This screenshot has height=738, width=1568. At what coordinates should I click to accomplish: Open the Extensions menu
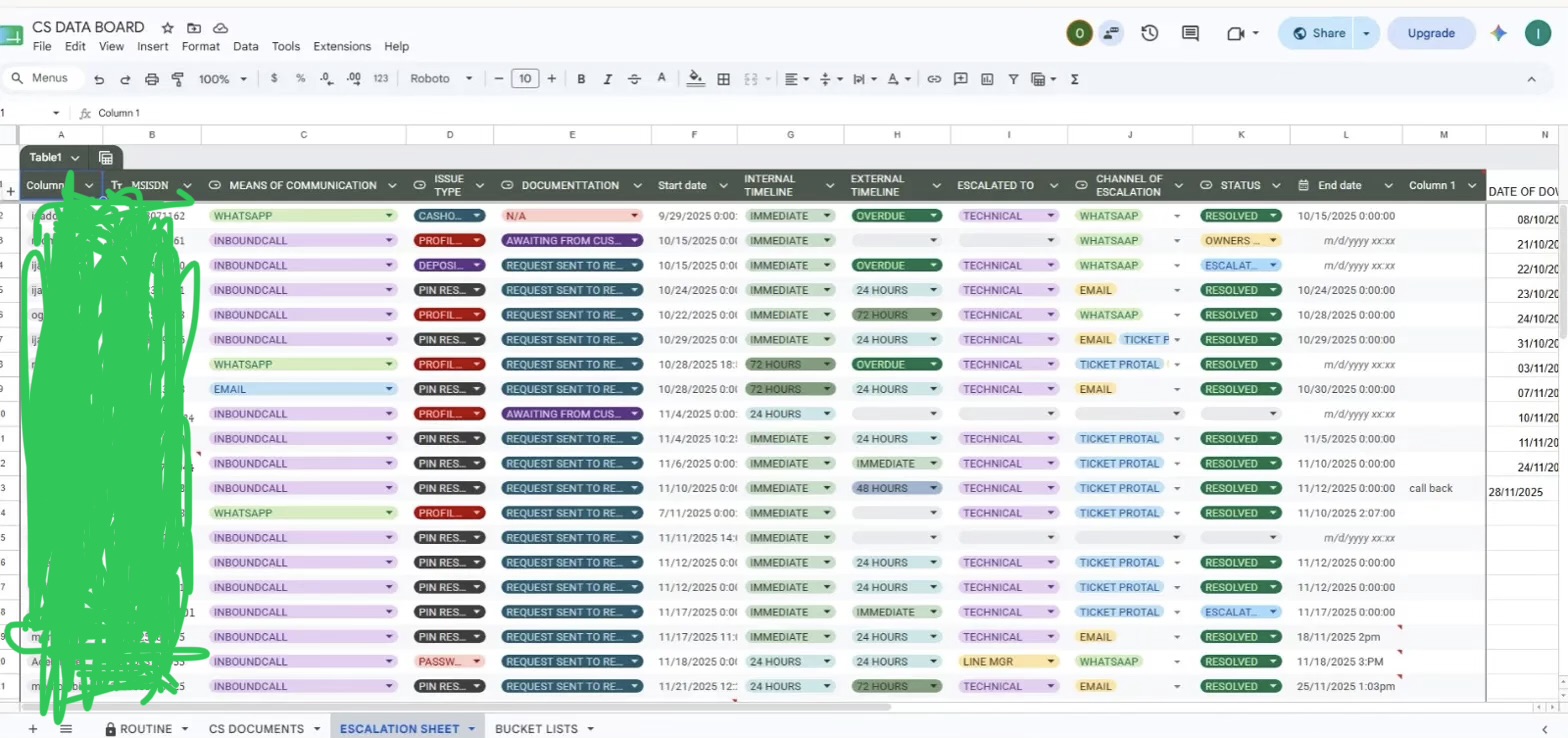(342, 46)
